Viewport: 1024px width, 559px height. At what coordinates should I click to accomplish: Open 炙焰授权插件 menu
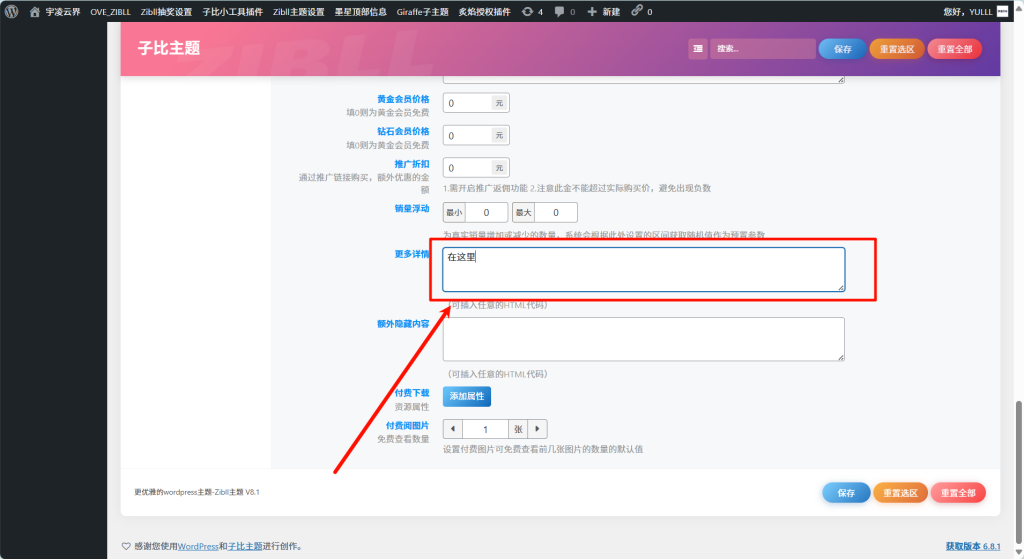point(484,12)
